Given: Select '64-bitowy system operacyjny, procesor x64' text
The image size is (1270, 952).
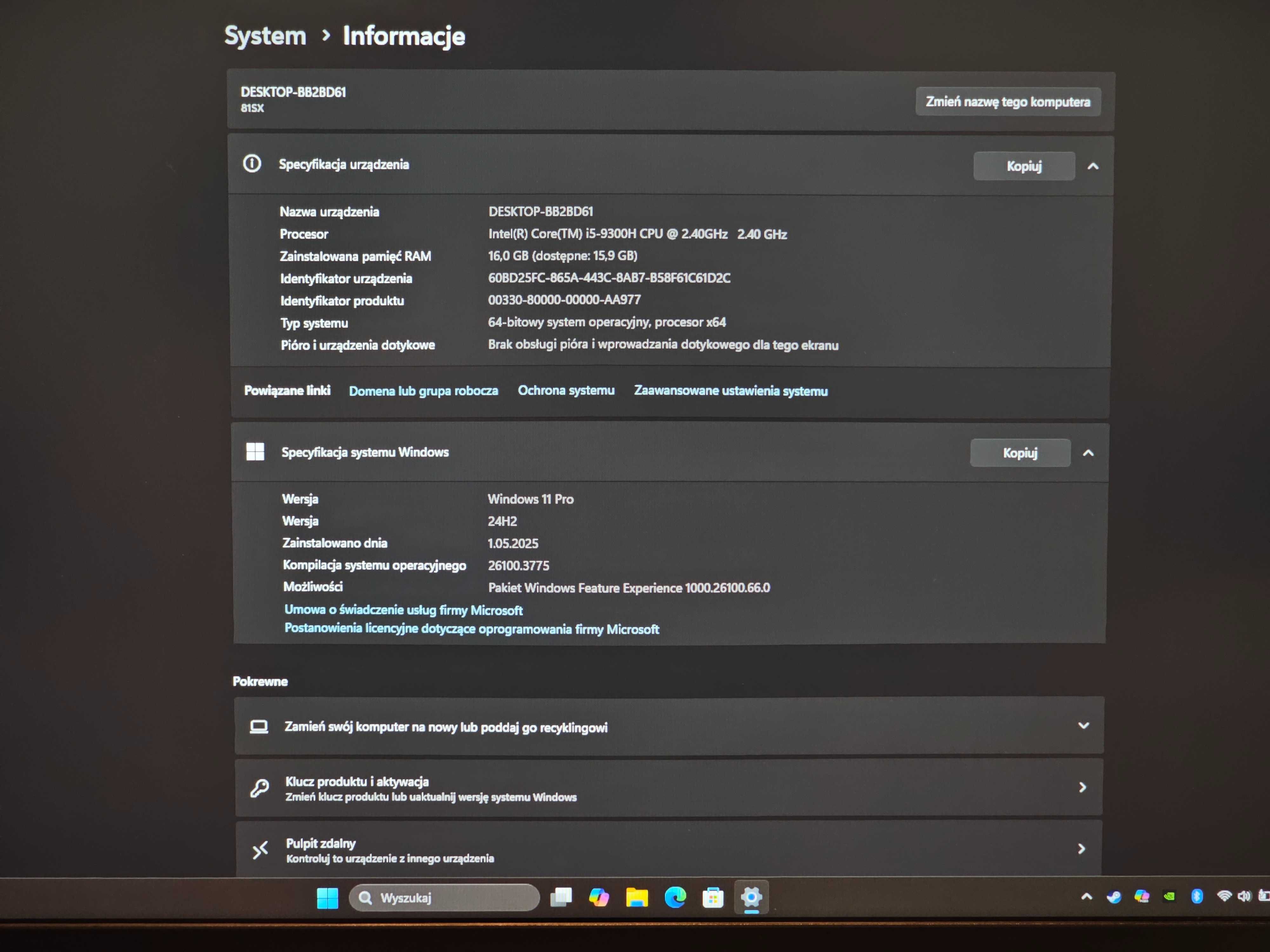Looking at the screenshot, I should tap(607, 322).
